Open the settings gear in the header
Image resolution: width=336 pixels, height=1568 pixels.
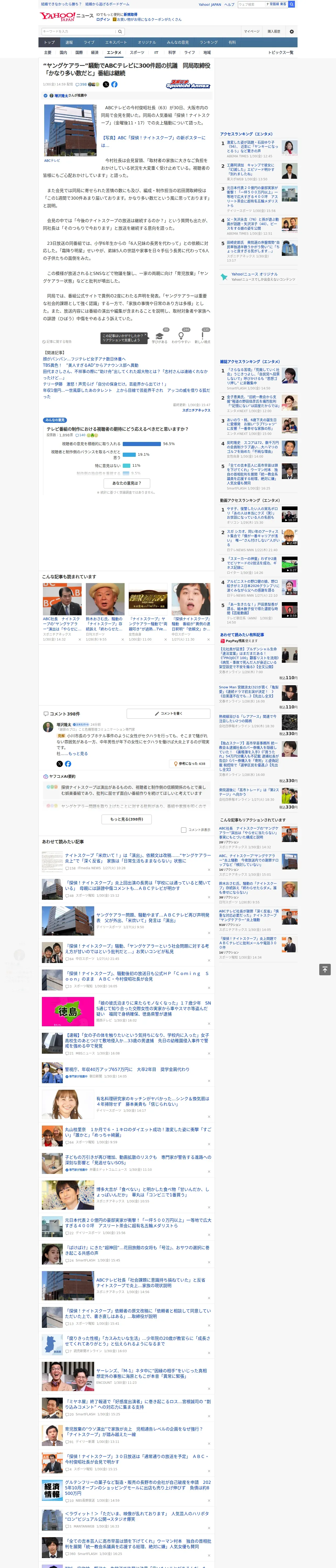point(292,31)
